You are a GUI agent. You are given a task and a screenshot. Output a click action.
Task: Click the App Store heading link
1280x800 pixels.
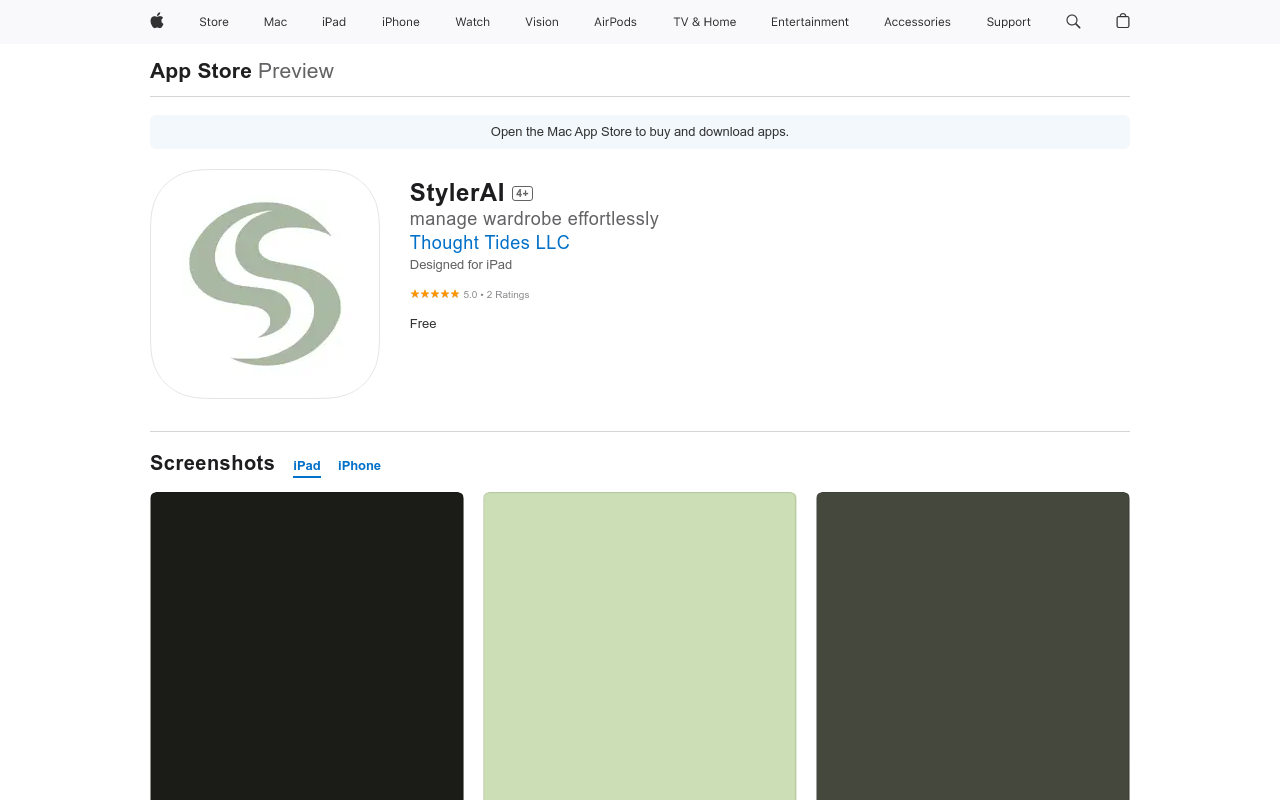click(201, 71)
